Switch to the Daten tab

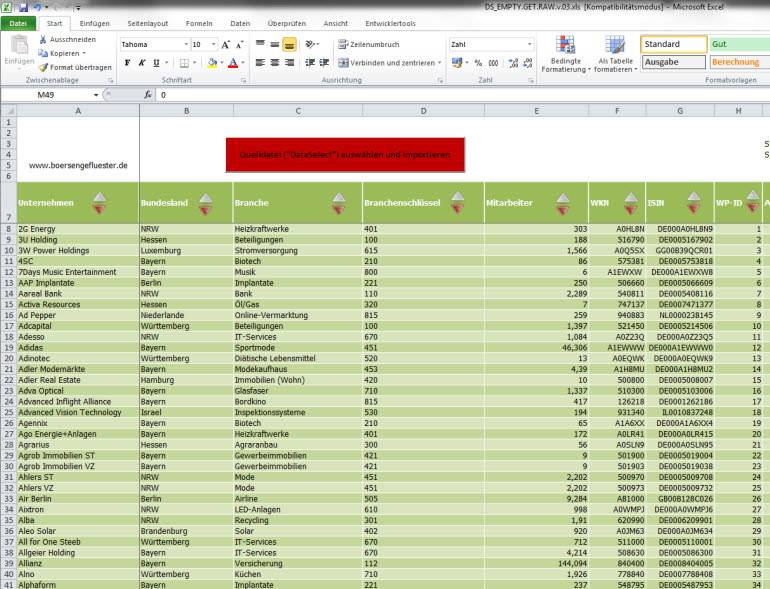[x=240, y=24]
